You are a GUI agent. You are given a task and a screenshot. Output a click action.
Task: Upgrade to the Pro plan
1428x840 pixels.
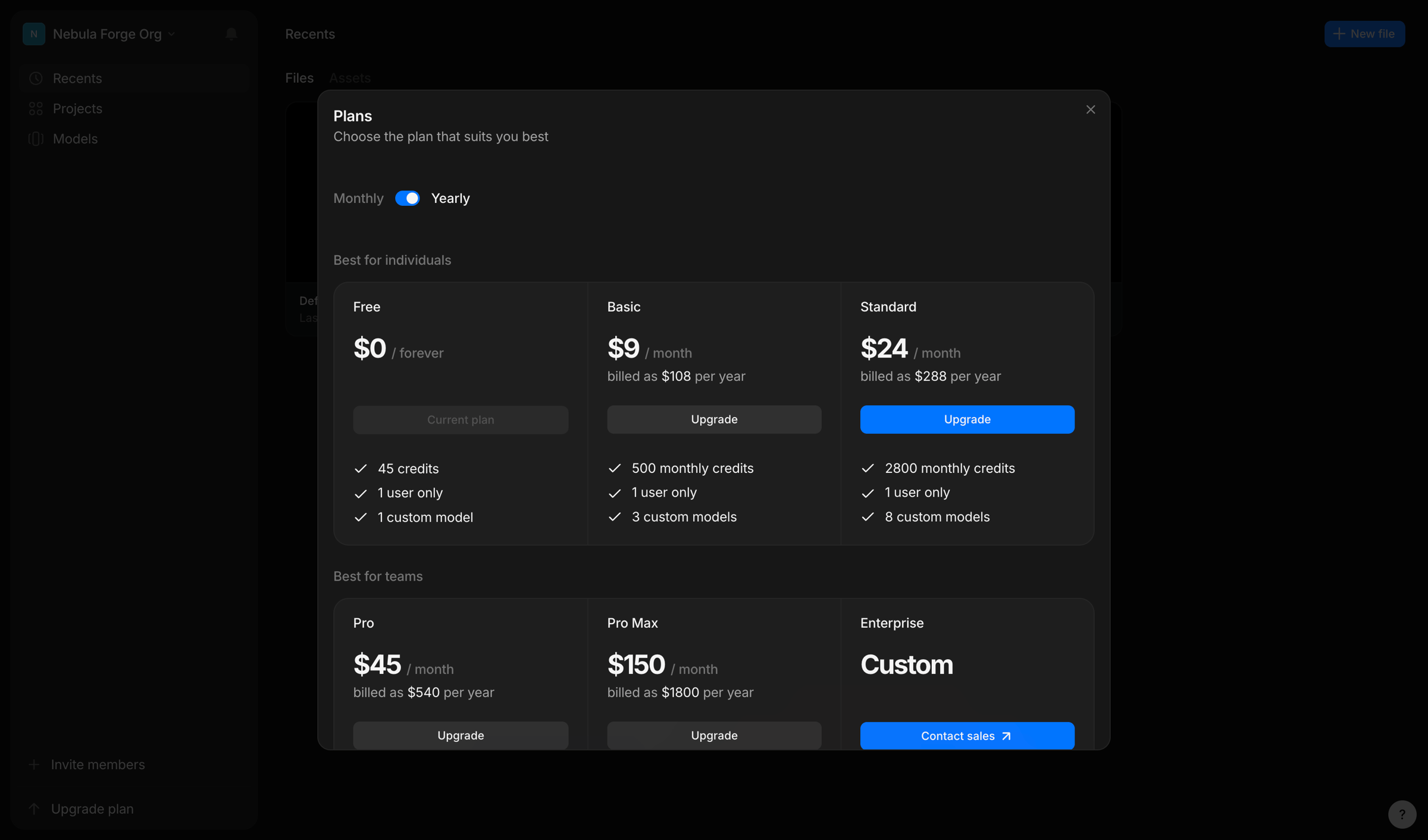(461, 735)
